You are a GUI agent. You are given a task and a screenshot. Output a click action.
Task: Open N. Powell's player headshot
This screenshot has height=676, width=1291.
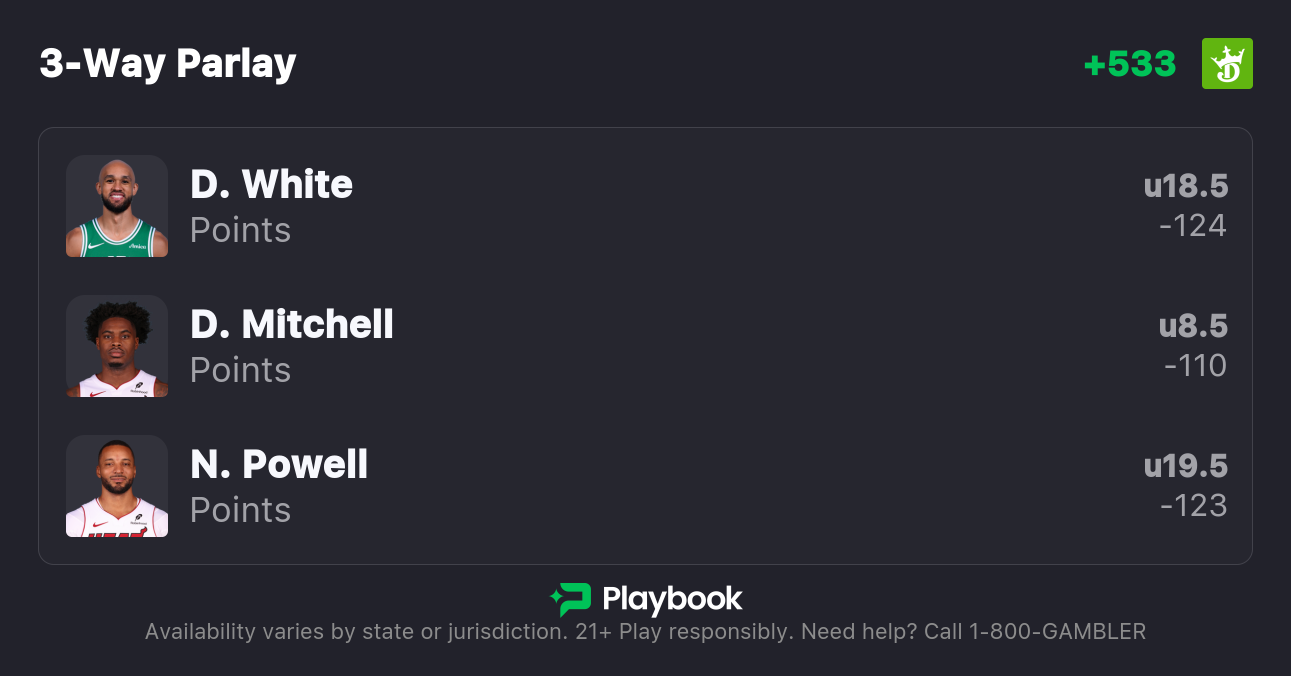117,486
